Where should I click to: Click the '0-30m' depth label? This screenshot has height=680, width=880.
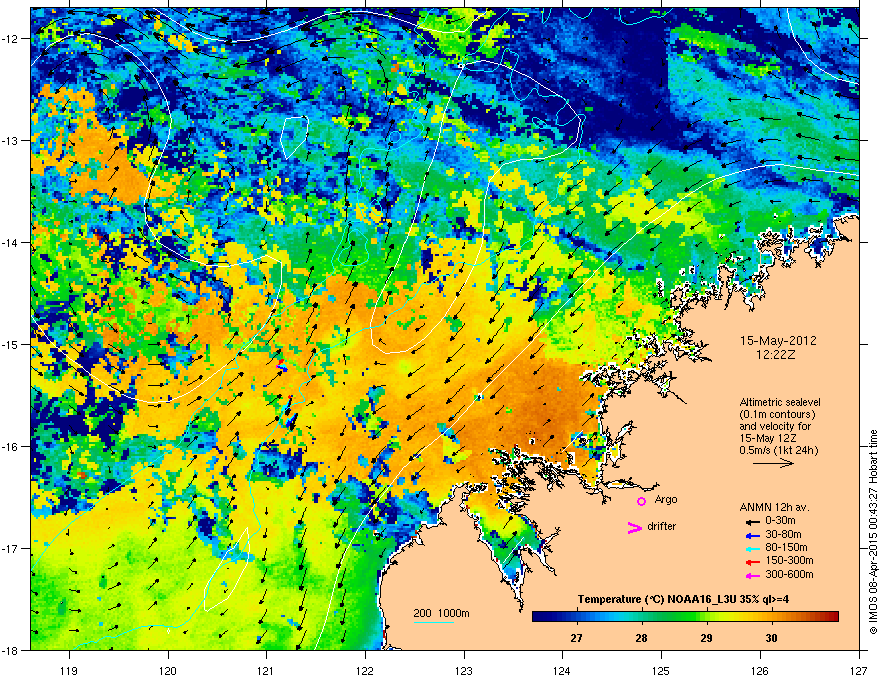pyautogui.click(x=780, y=521)
